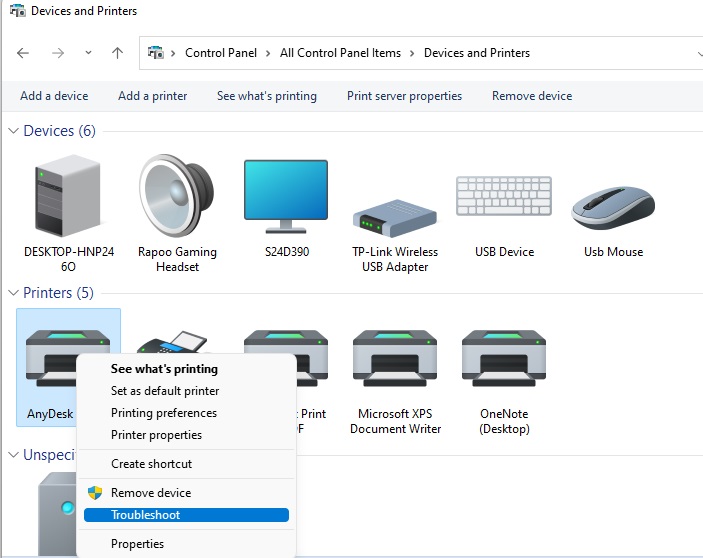Click Add a device toolbar command

tap(54, 96)
